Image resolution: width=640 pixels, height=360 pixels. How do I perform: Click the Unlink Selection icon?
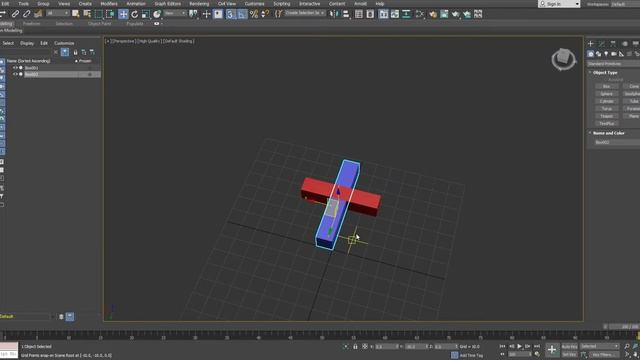(x=27, y=14)
